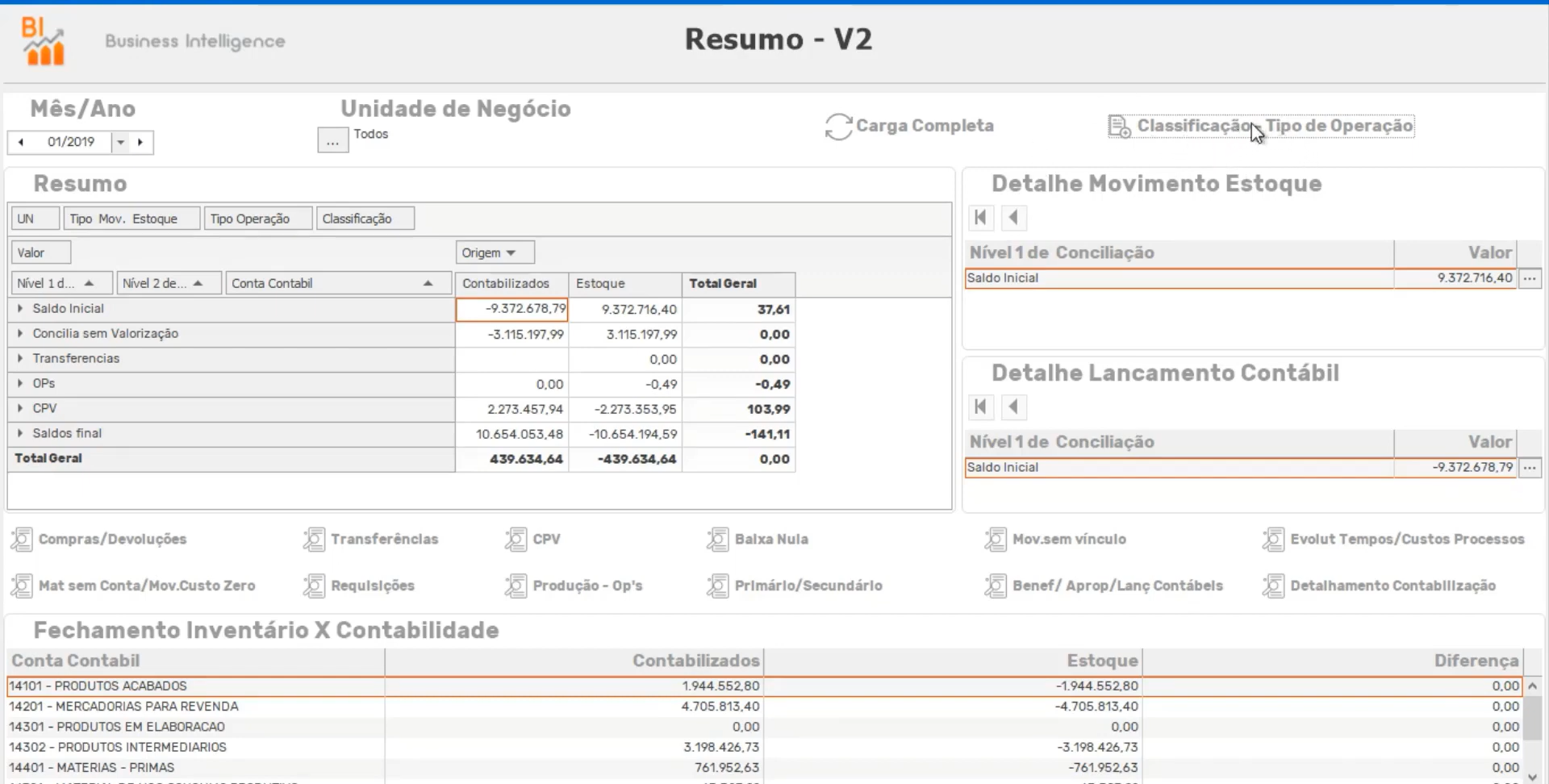The image size is (1549, 784).
Task: Go to previous record in Detalhe Lancamento Contábil
Action: (x=1013, y=407)
